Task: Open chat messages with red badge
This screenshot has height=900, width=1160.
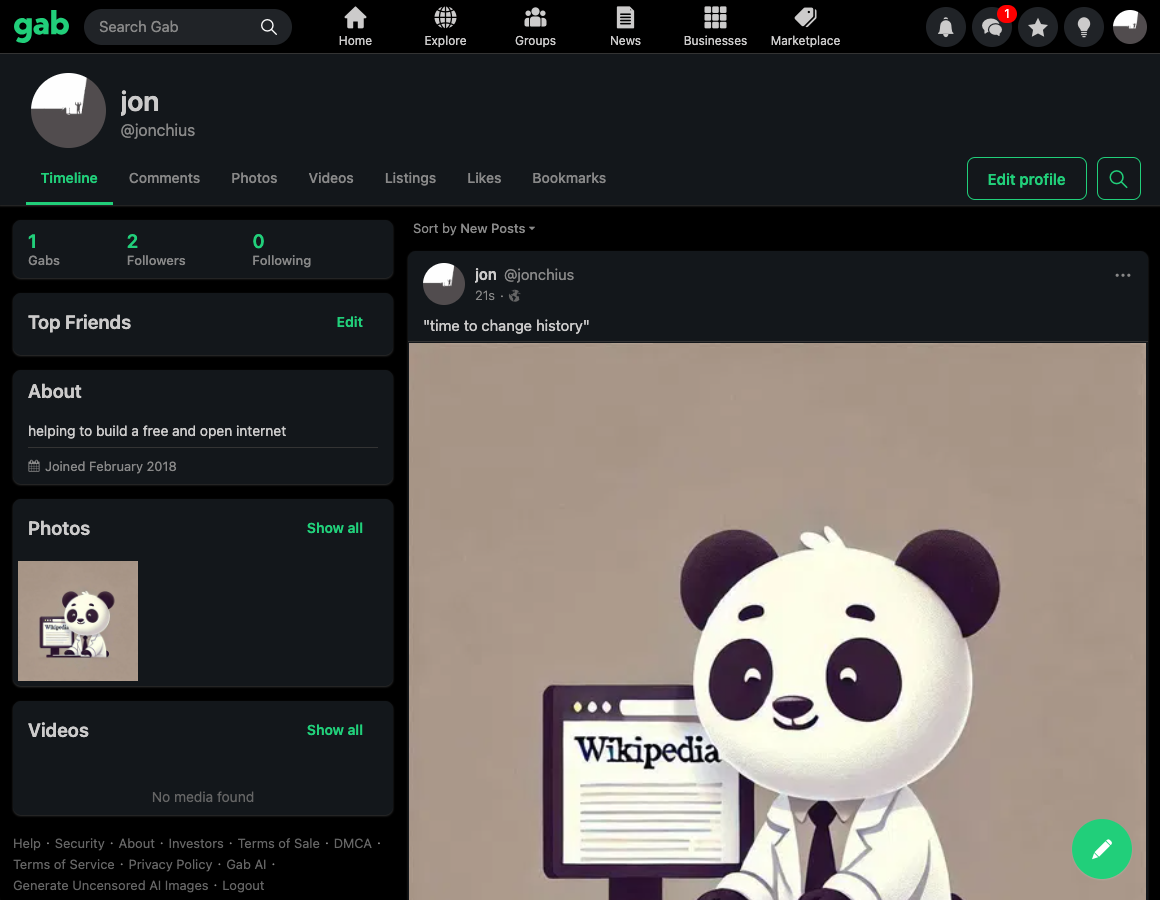Action: [x=992, y=27]
